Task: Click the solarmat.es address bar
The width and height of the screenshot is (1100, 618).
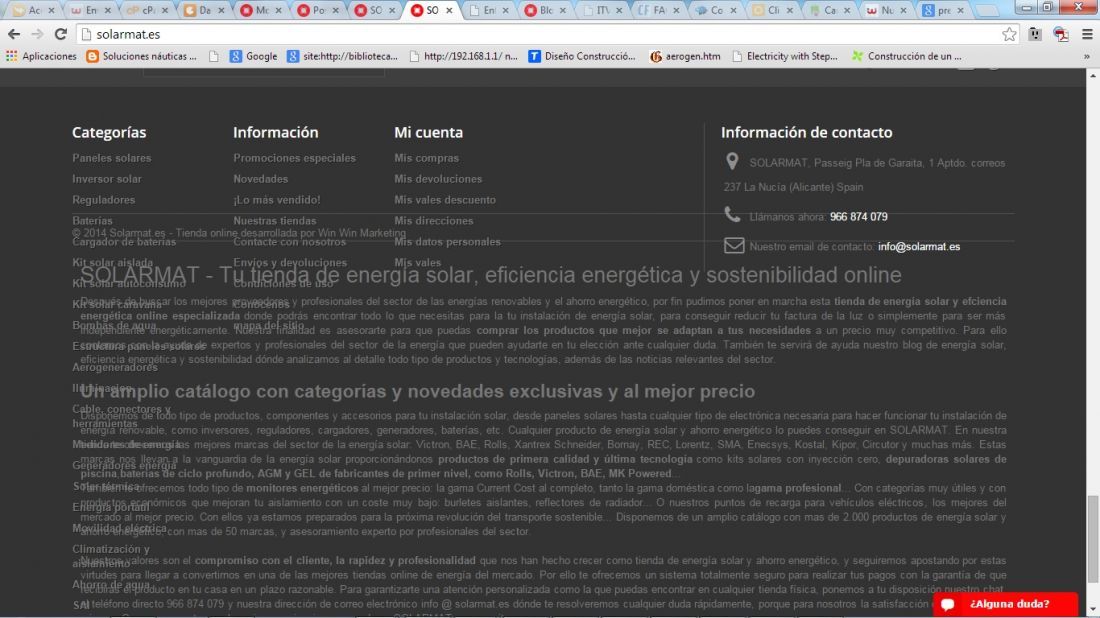Action: (540, 34)
